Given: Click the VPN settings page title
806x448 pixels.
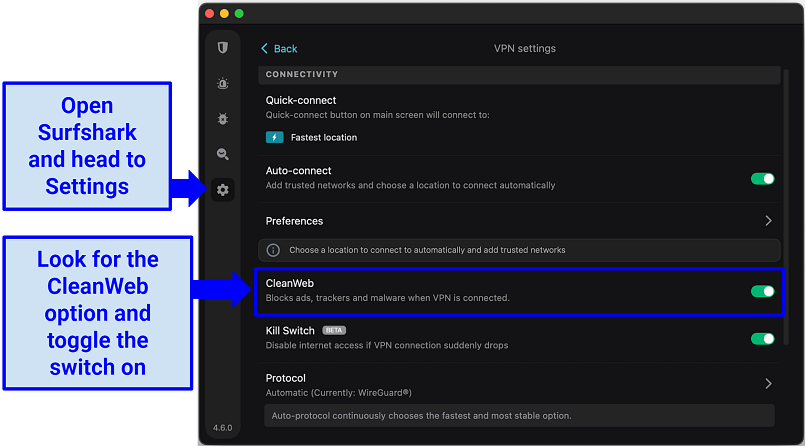Looking at the screenshot, I should click(525, 48).
